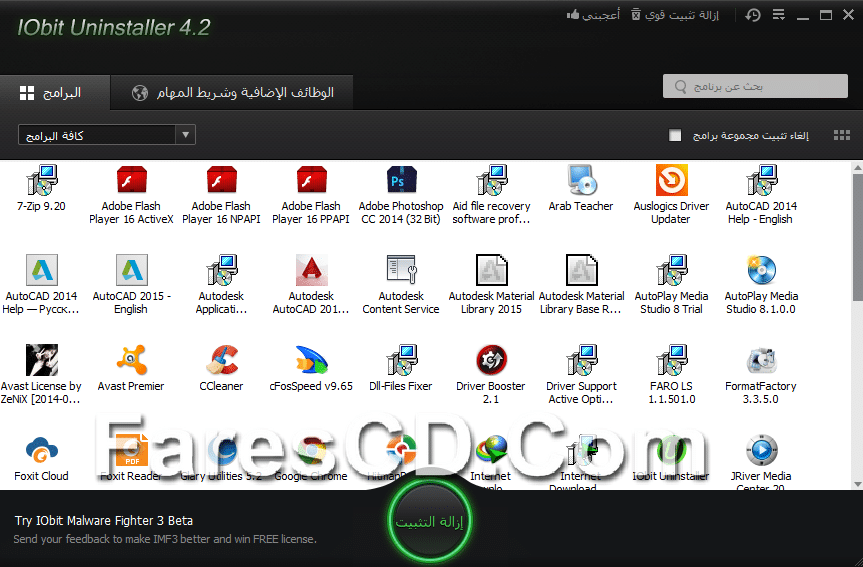Select JRiver Media Center icon
This screenshot has width=863, height=567.
pyautogui.click(x=761, y=450)
